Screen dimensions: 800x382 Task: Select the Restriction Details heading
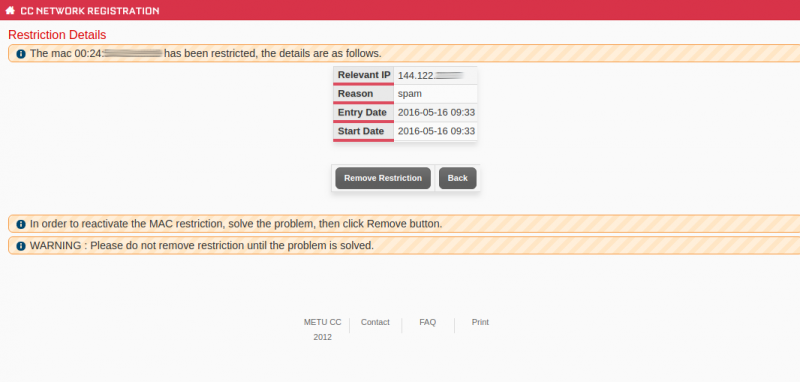(57, 35)
